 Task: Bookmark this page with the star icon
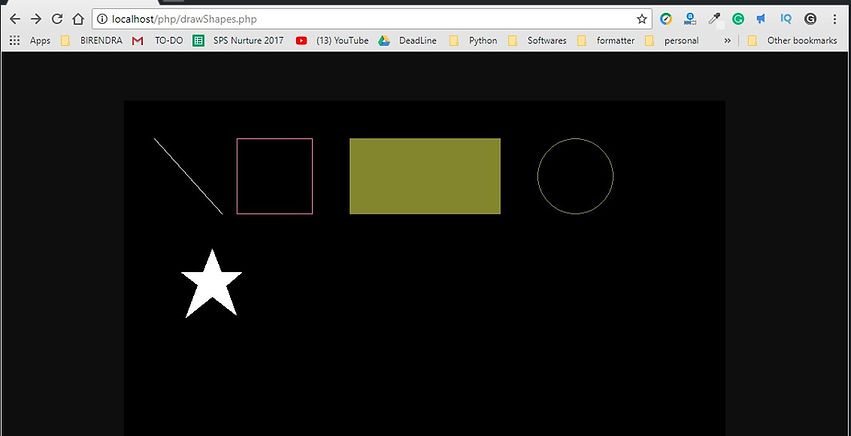pyautogui.click(x=642, y=20)
